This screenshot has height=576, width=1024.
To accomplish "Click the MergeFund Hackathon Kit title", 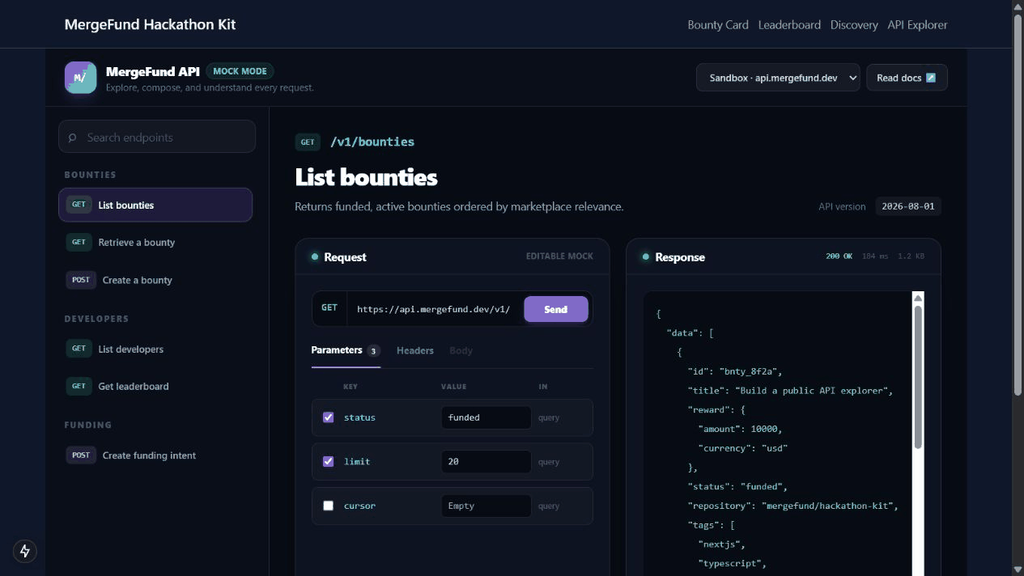I will pos(150,25).
